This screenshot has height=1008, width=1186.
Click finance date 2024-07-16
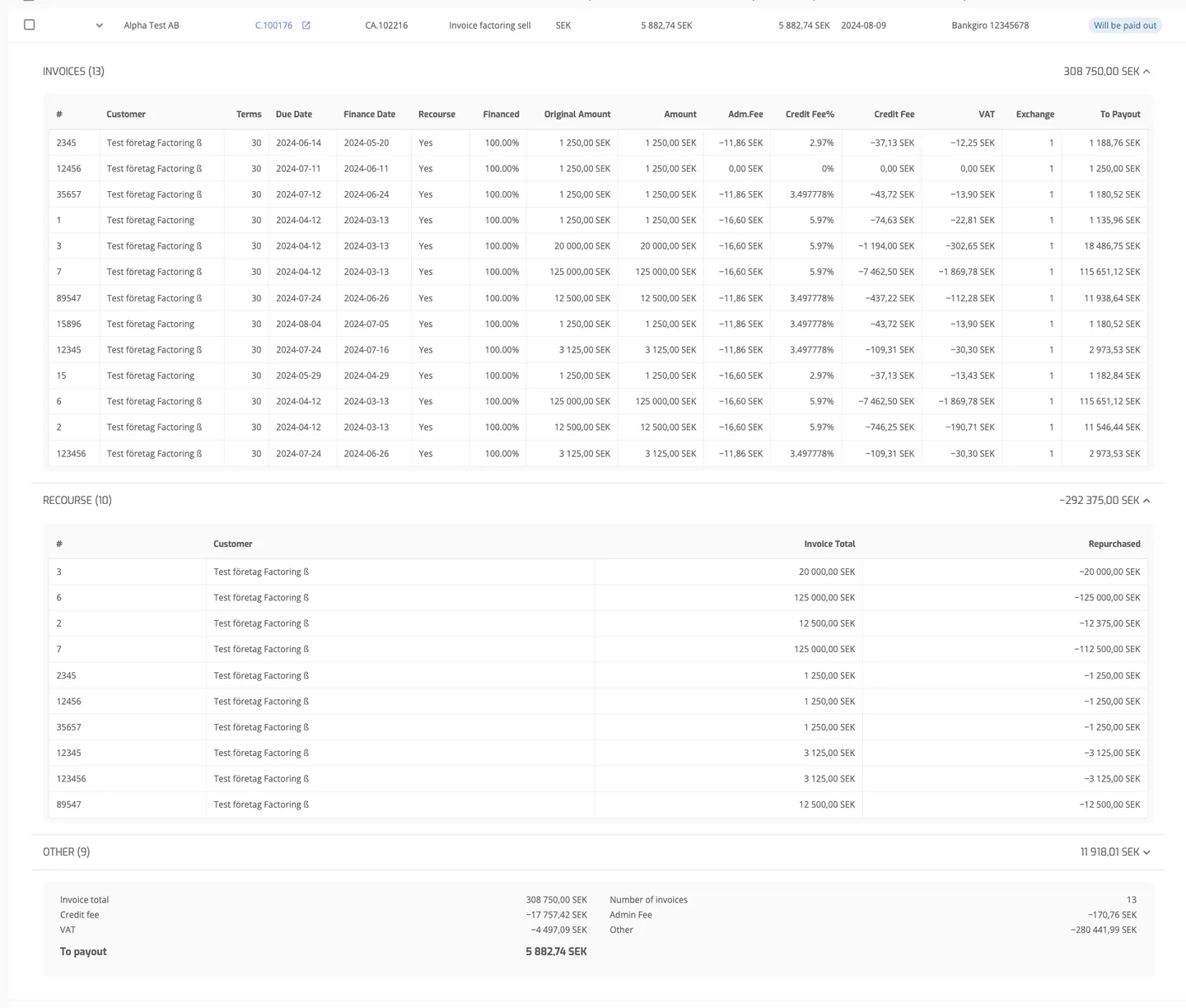(x=367, y=350)
